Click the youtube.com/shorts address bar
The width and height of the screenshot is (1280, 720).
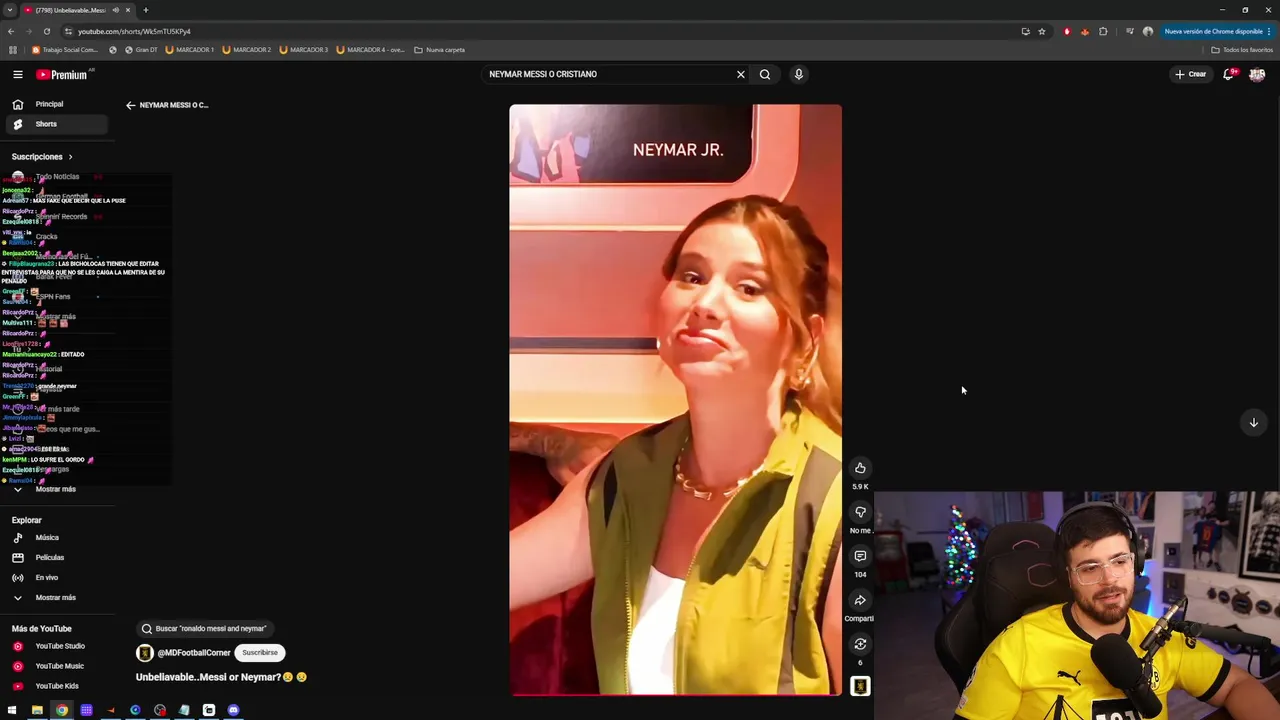pyautogui.click(x=540, y=31)
